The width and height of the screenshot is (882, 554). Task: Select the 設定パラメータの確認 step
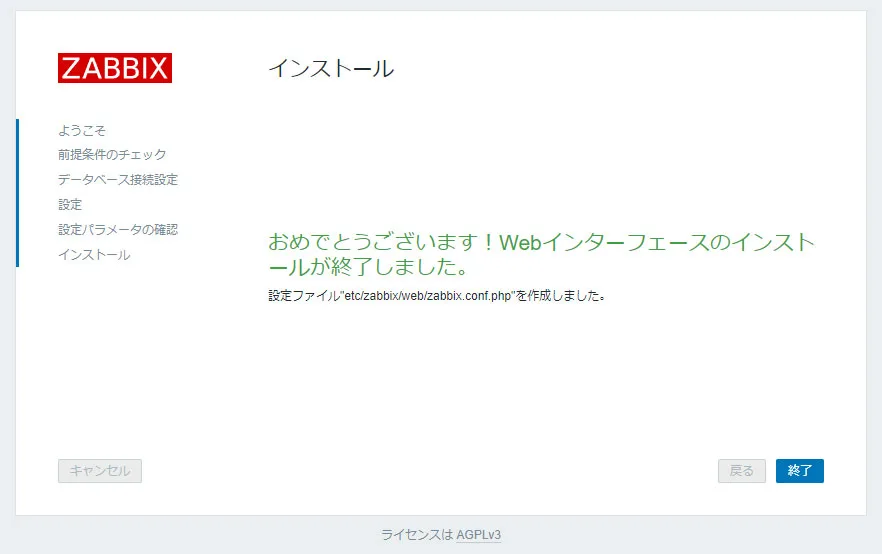(118, 229)
